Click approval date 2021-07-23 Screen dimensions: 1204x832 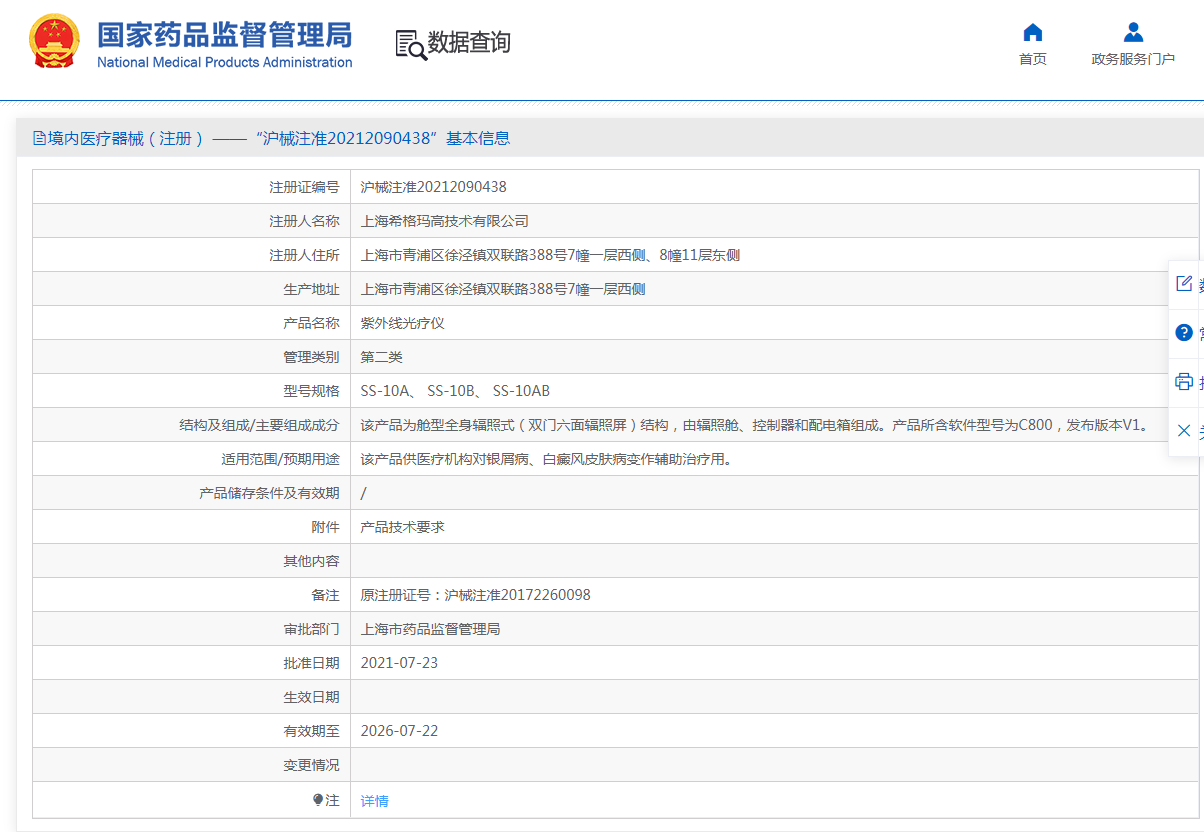coord(399,663)
